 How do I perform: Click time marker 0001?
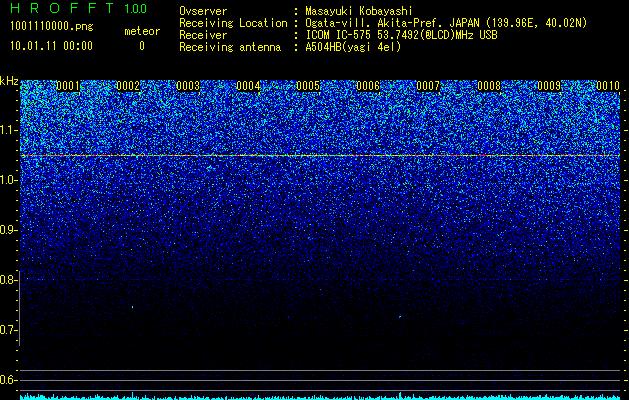coord(68,86)
